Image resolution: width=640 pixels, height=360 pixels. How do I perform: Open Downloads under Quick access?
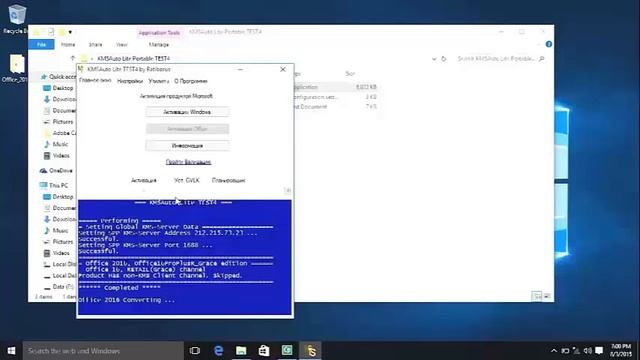[x=60, y=99]
